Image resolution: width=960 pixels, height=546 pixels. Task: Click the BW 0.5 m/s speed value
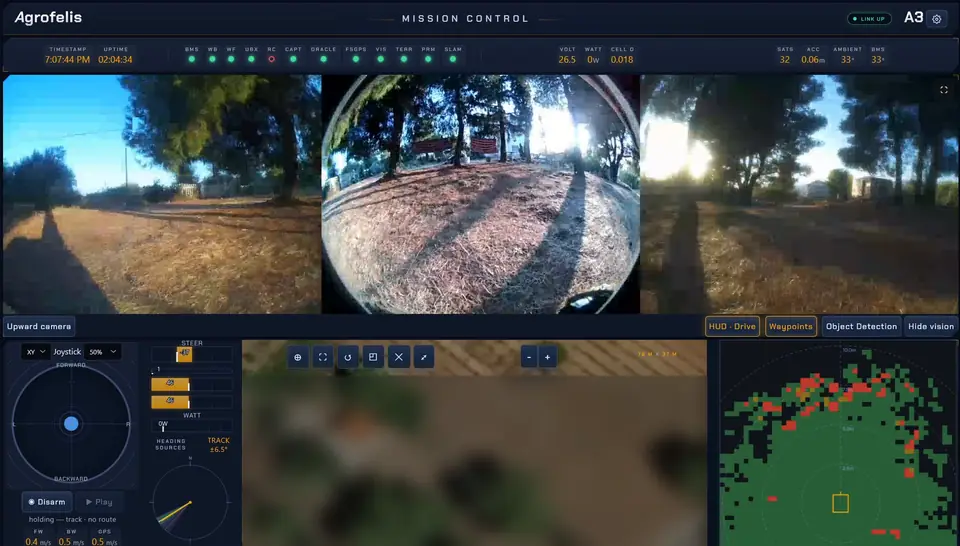pos(72,542)
